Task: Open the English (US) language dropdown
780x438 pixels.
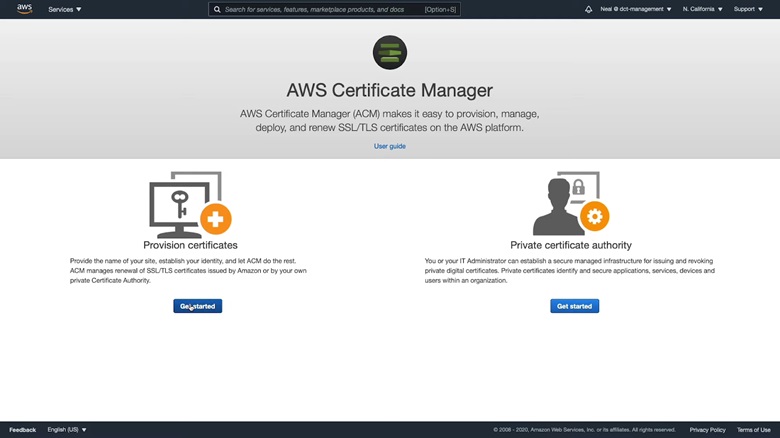Action: 67,430
